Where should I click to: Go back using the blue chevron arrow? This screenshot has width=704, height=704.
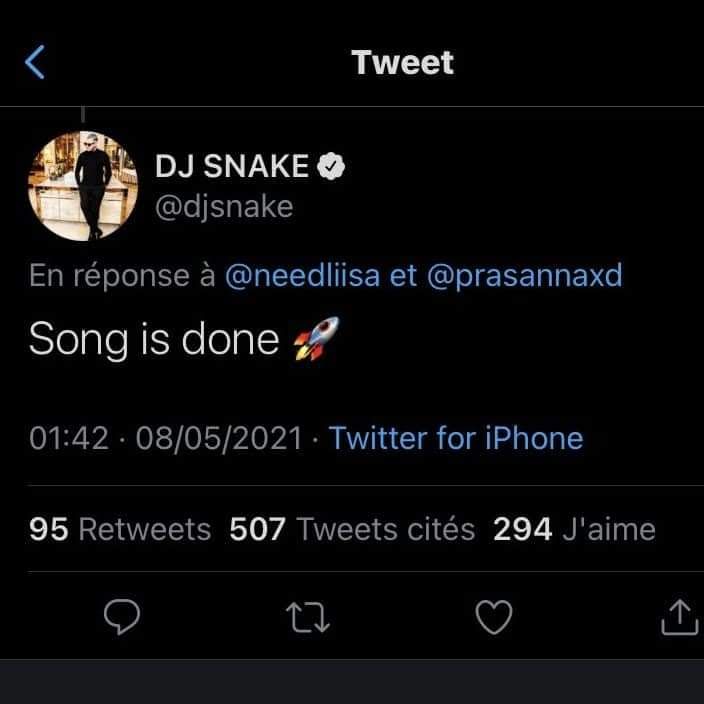[35, 63]
